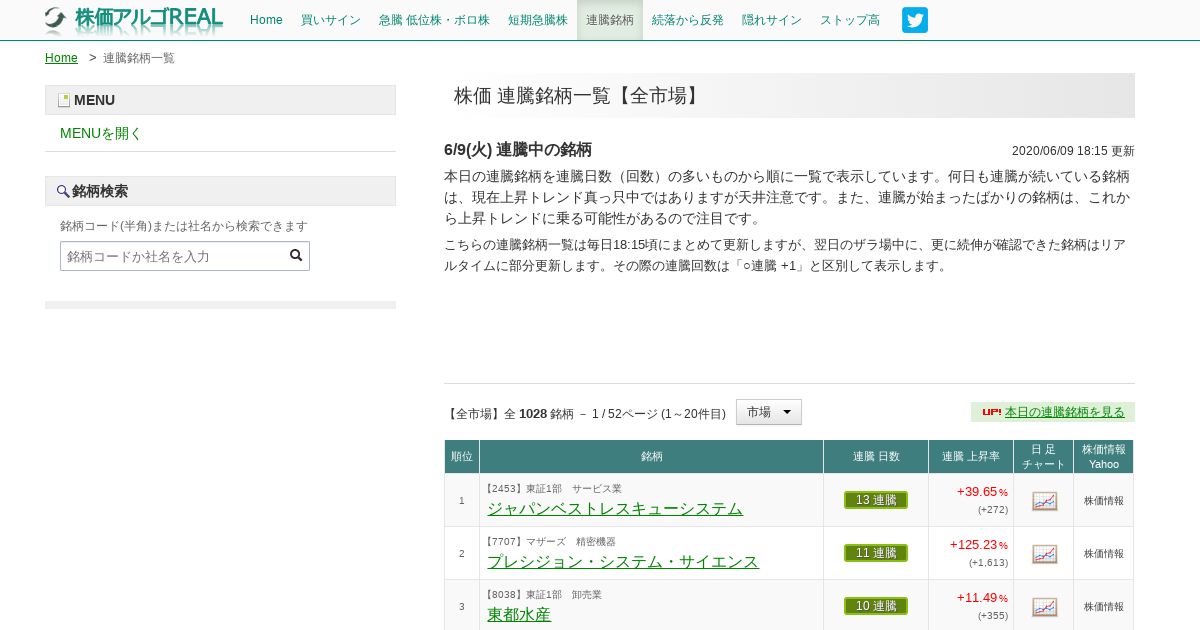The height and width of the screenshot is (630, 1200).
Task: Open daily chart icon for ジャパンベストレスキューシステム
Action: point(1044,501)
